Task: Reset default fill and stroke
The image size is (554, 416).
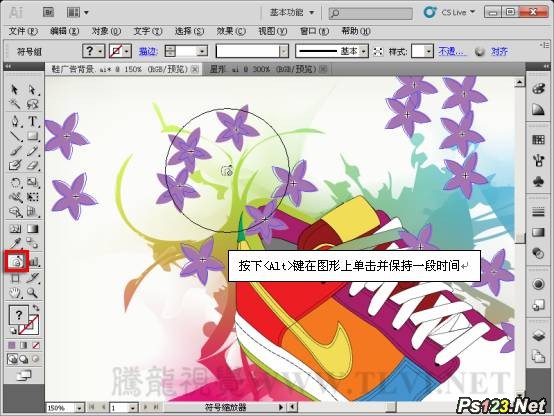Action: coord(13,331)
